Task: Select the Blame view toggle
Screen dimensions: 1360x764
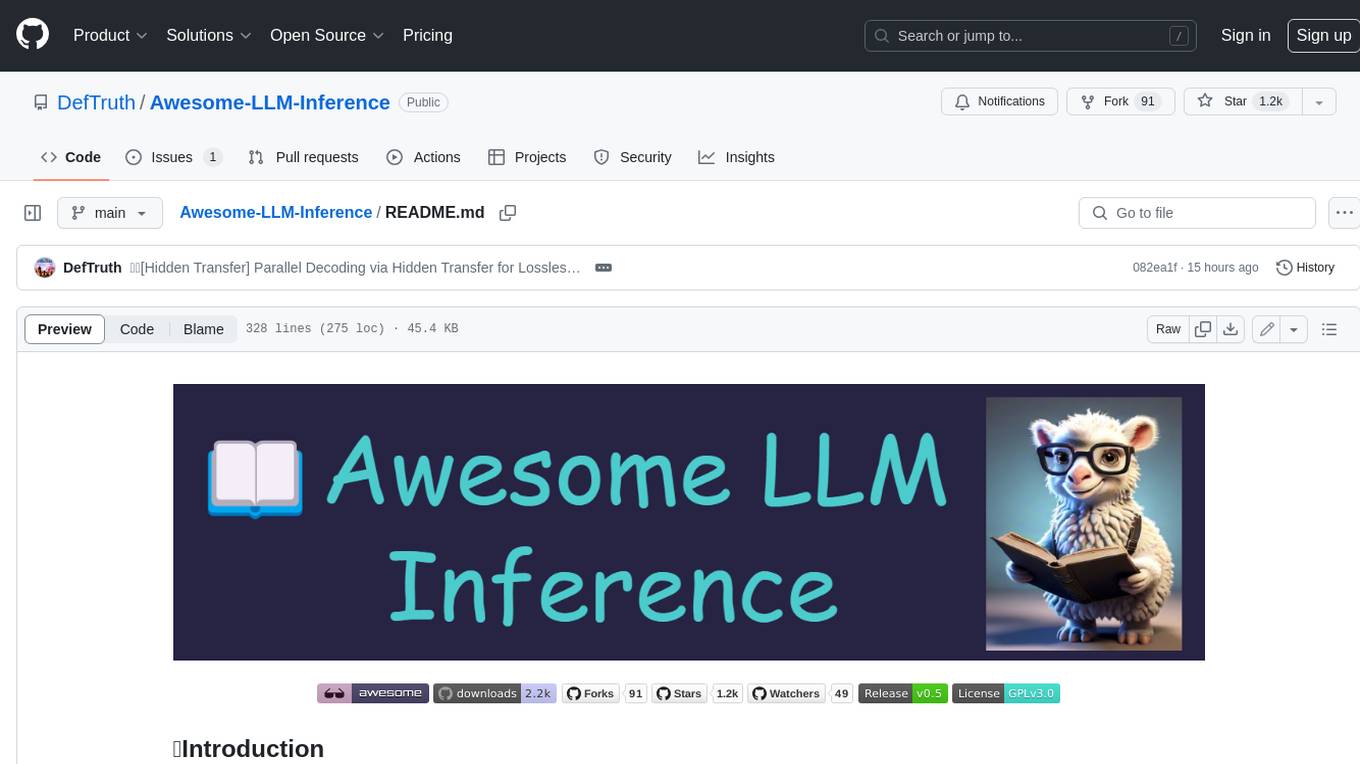Action: [x=203, y=329]
